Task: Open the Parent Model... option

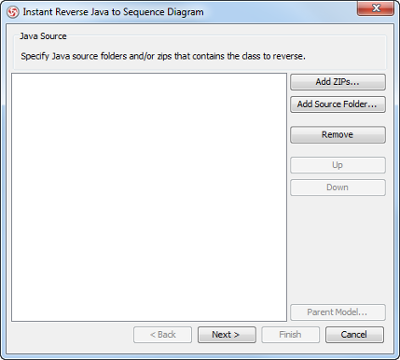Action: [x=338, y=312]
